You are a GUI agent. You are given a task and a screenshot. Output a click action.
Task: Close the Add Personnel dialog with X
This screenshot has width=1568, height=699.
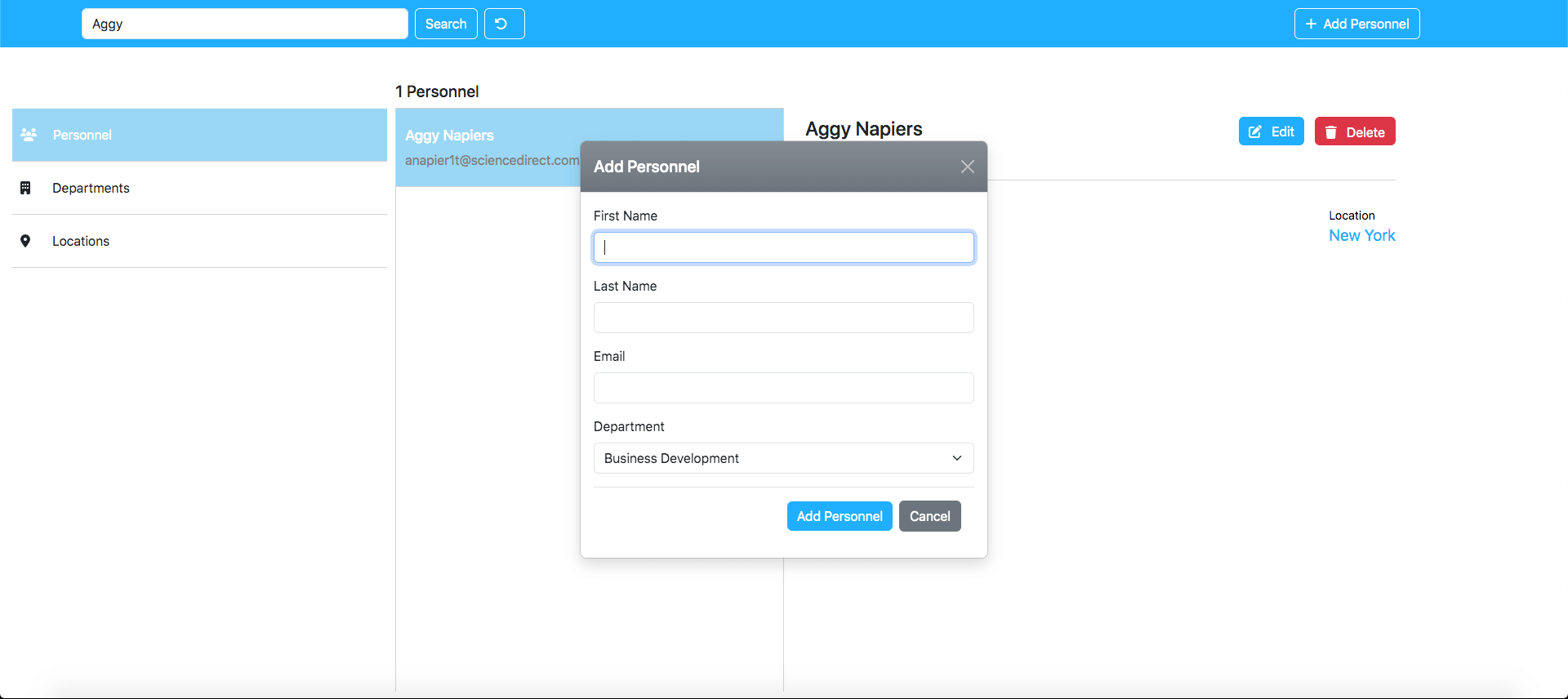coord(967,167)
